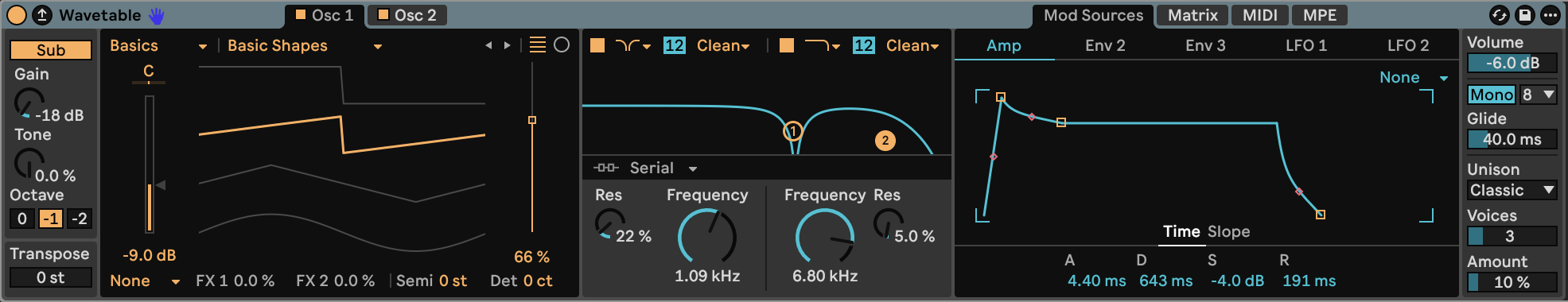Open the Matrix tab
This screenshot has height=302, width=1568.
tap(1193, 15)
